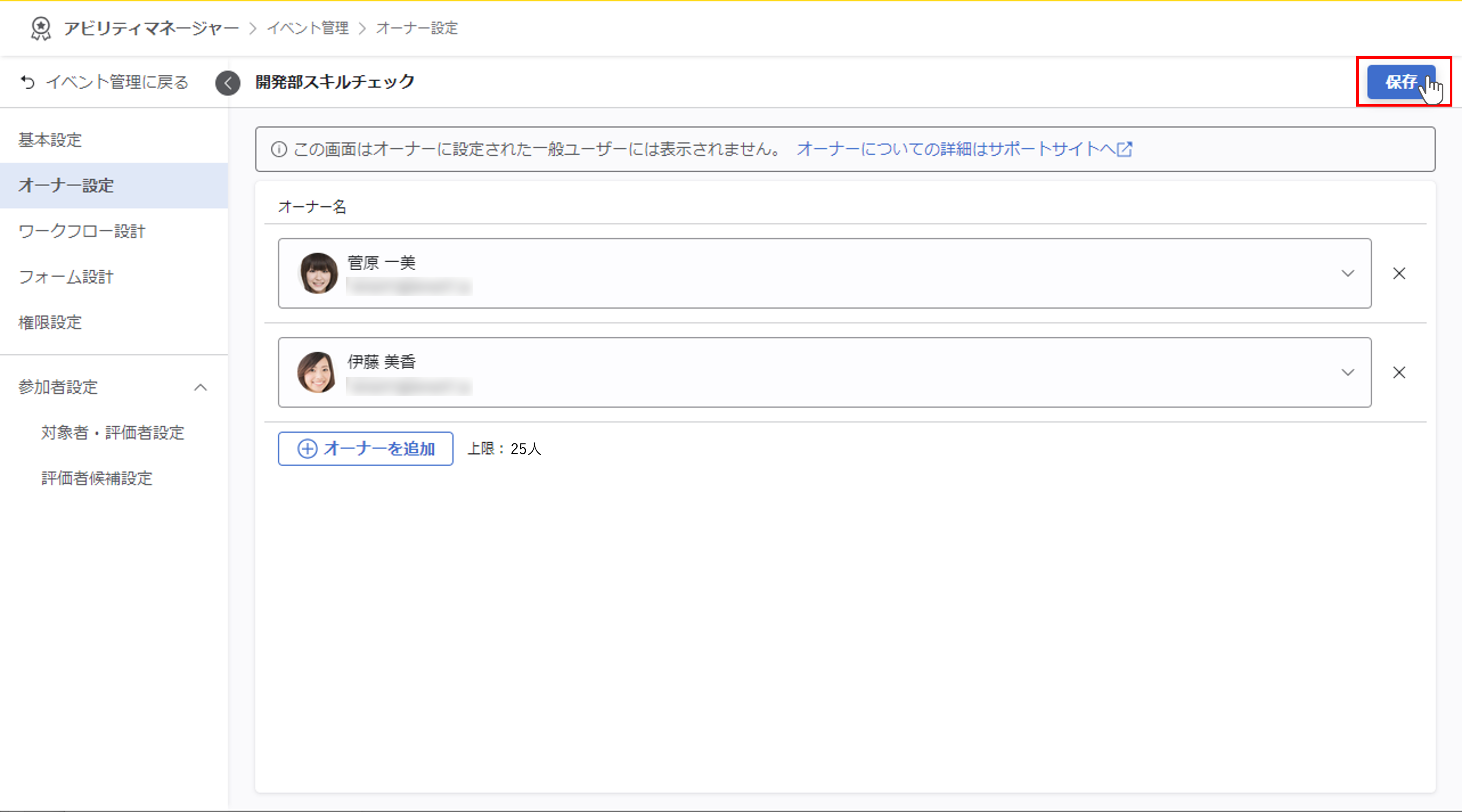Open the 菅原 一美 owner dropdown arrow
Viewport: 1462px width, 812px height.
click(x=1348, y=274)
